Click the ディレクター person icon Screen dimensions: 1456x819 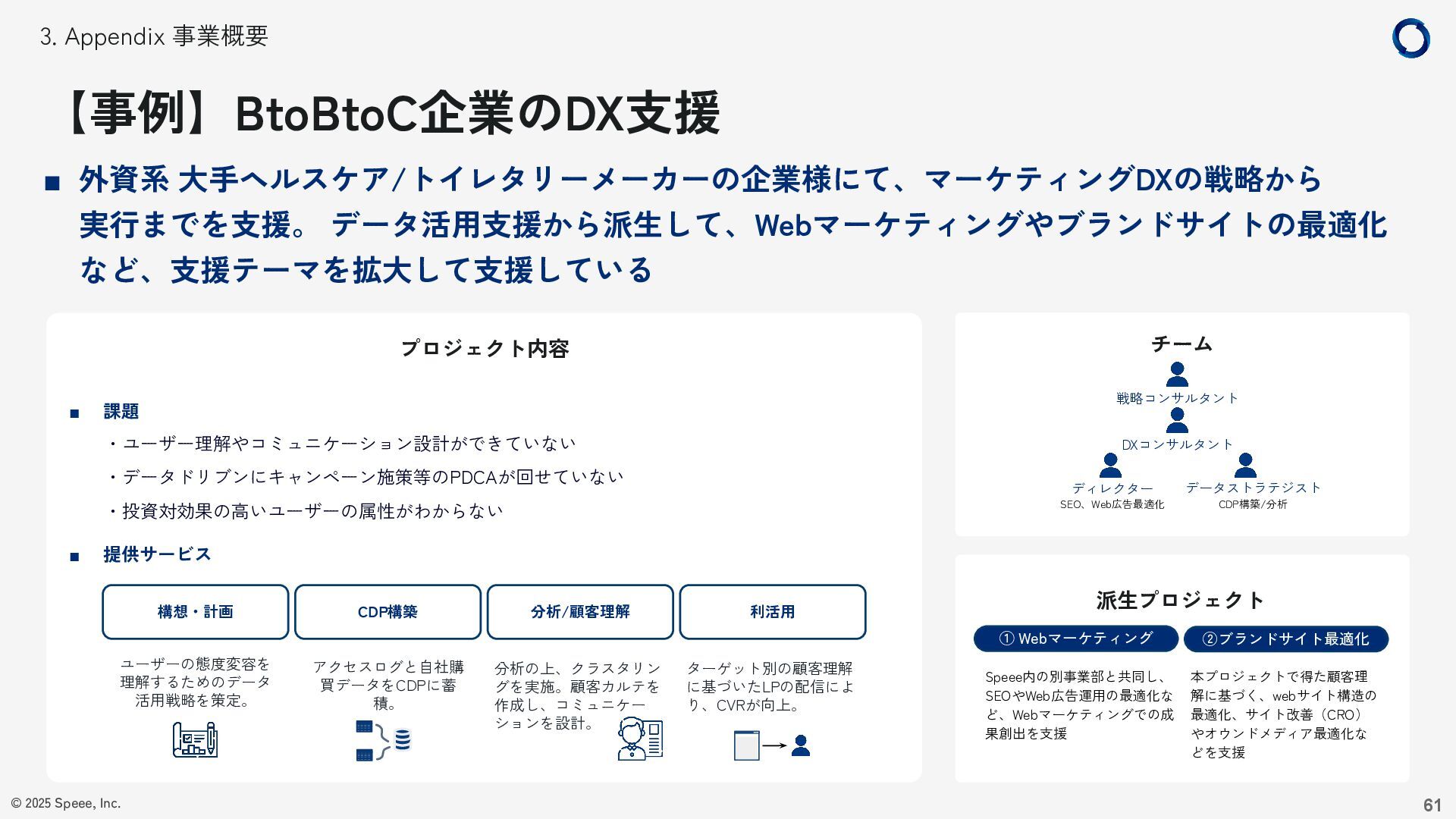(x=1110, y=465)
